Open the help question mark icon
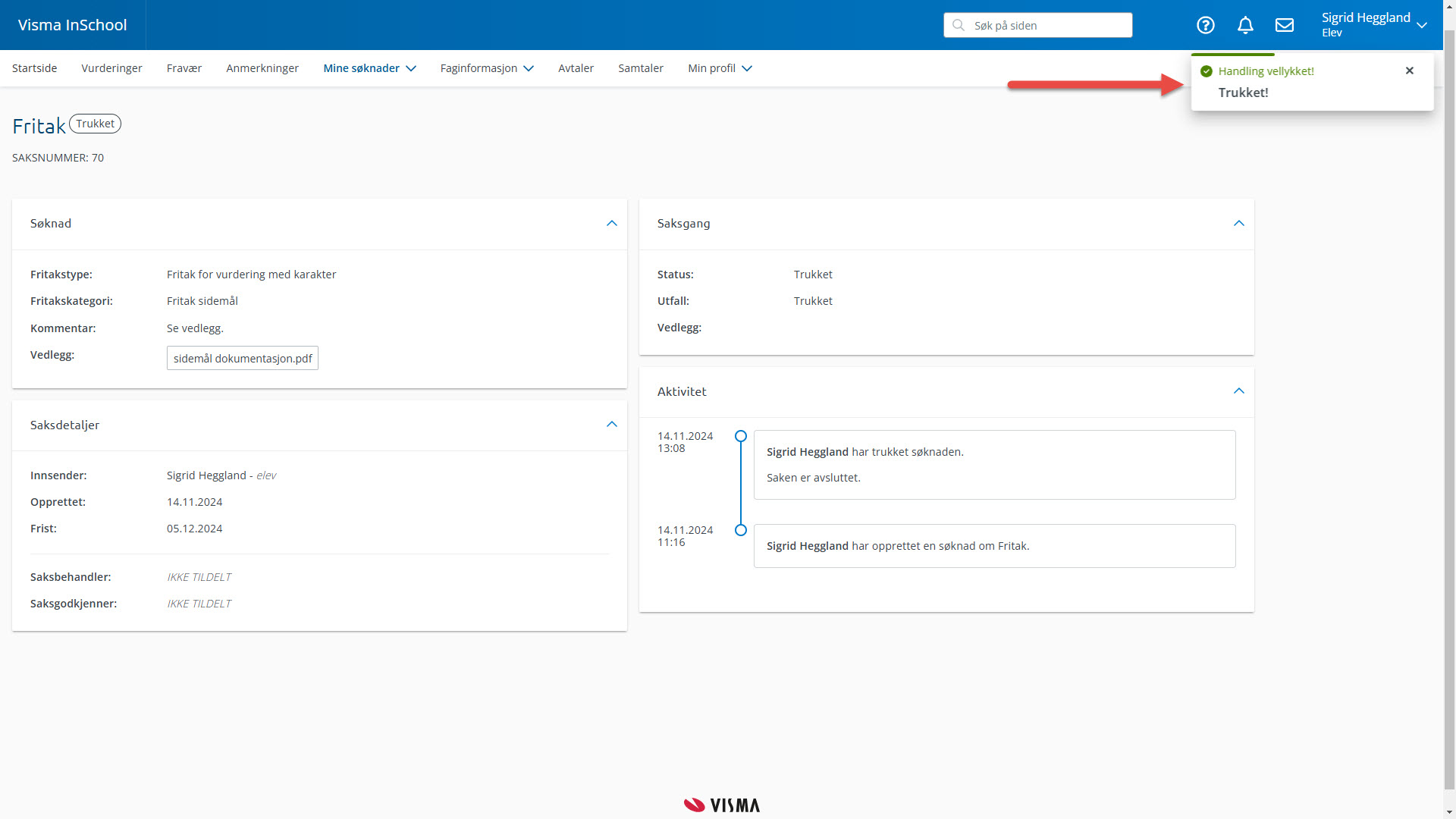The height and width of the screenshot is (819, 1456). coord(1205,25)
